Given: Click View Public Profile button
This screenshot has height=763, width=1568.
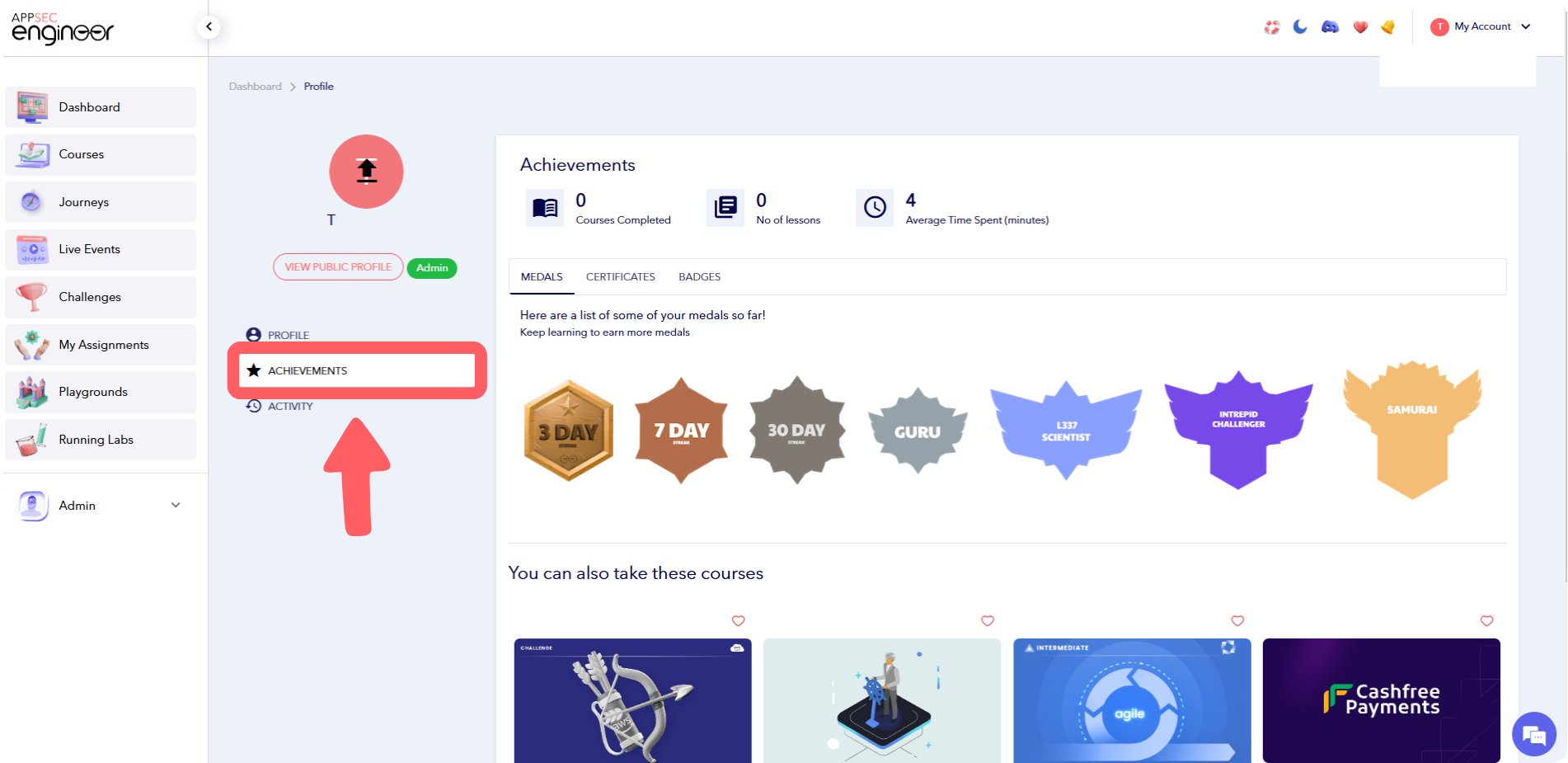Looking at the screenshot, I should (x=338, y=267).
